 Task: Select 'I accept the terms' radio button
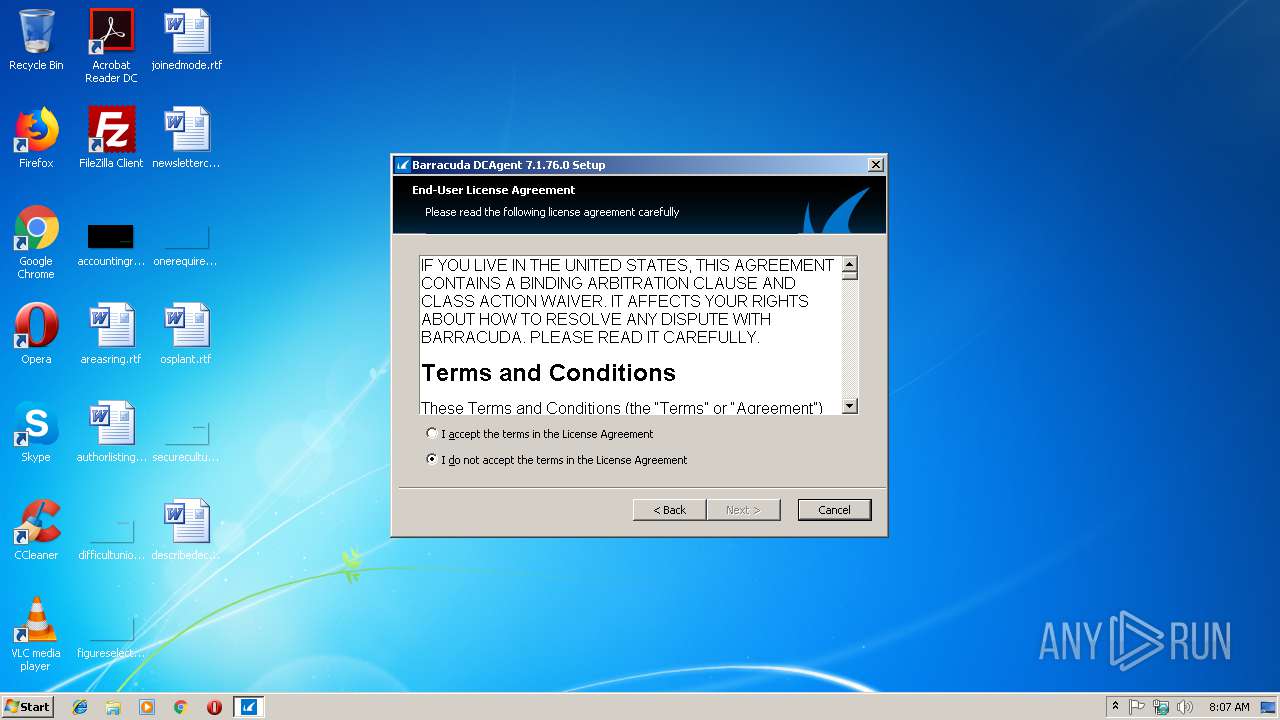pos(432,434)
